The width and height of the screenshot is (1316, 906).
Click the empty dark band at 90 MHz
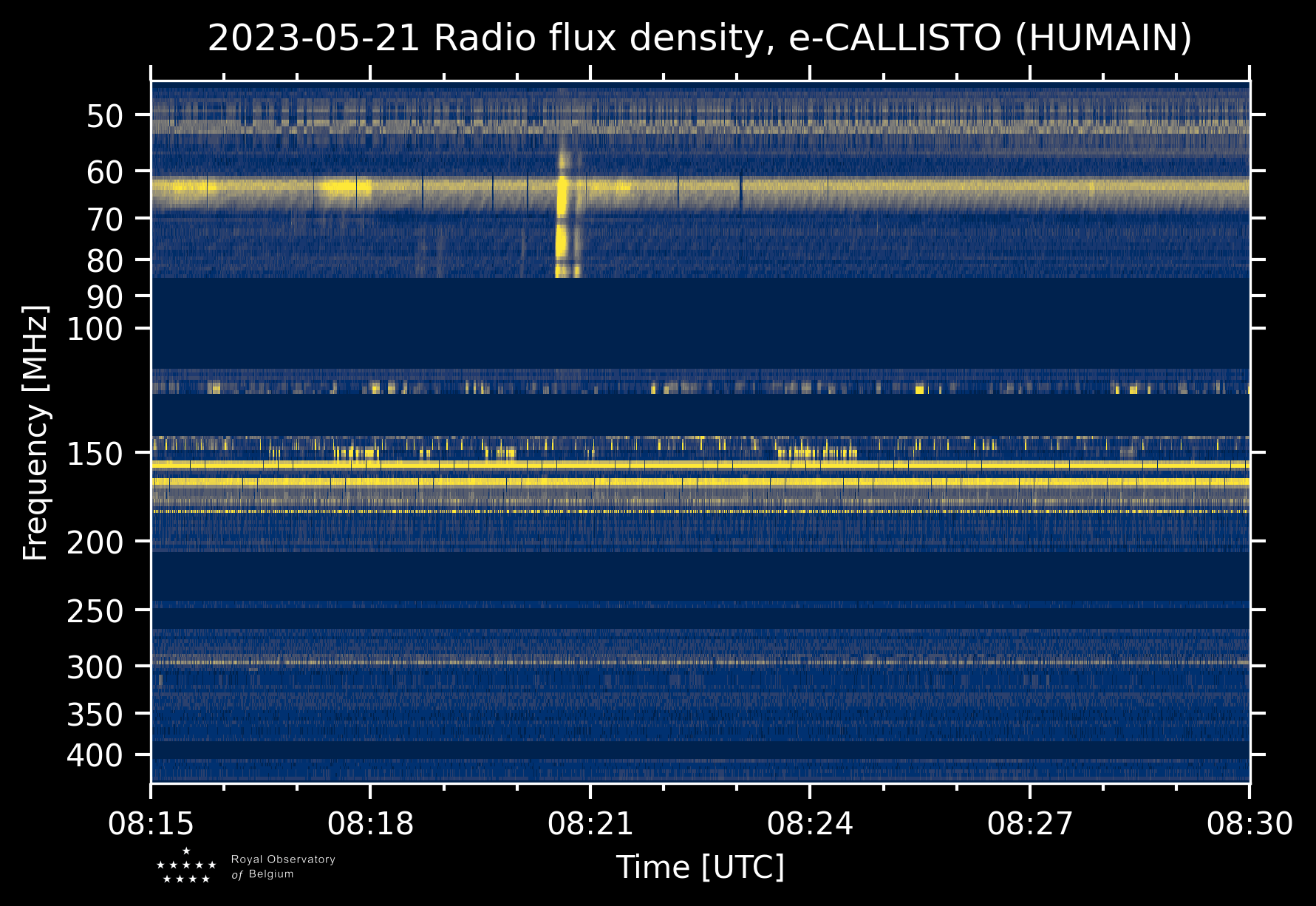pyautogui.click(x=699, y=296)
